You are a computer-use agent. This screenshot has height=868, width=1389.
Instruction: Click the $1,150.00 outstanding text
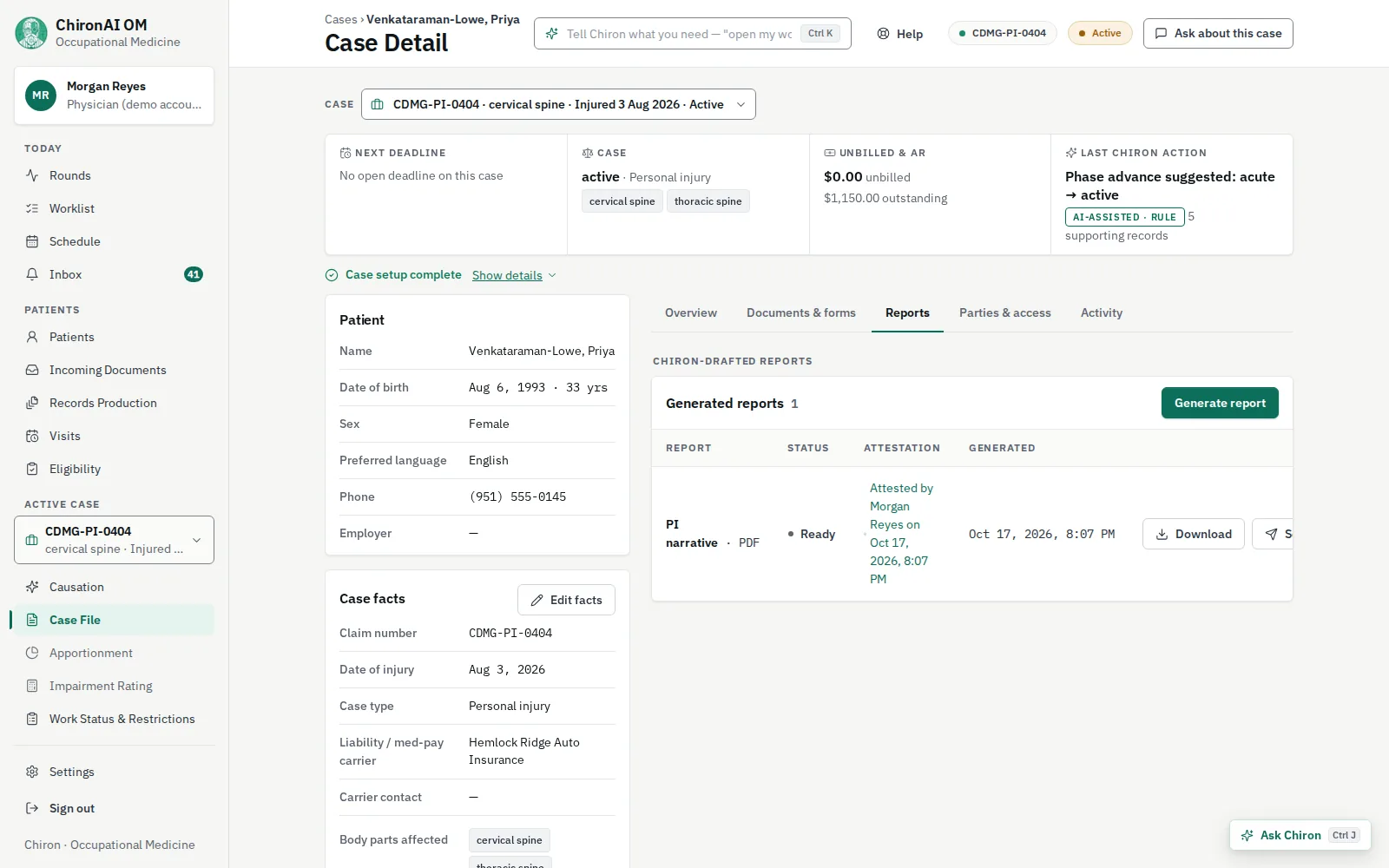(x=885, y=198)
